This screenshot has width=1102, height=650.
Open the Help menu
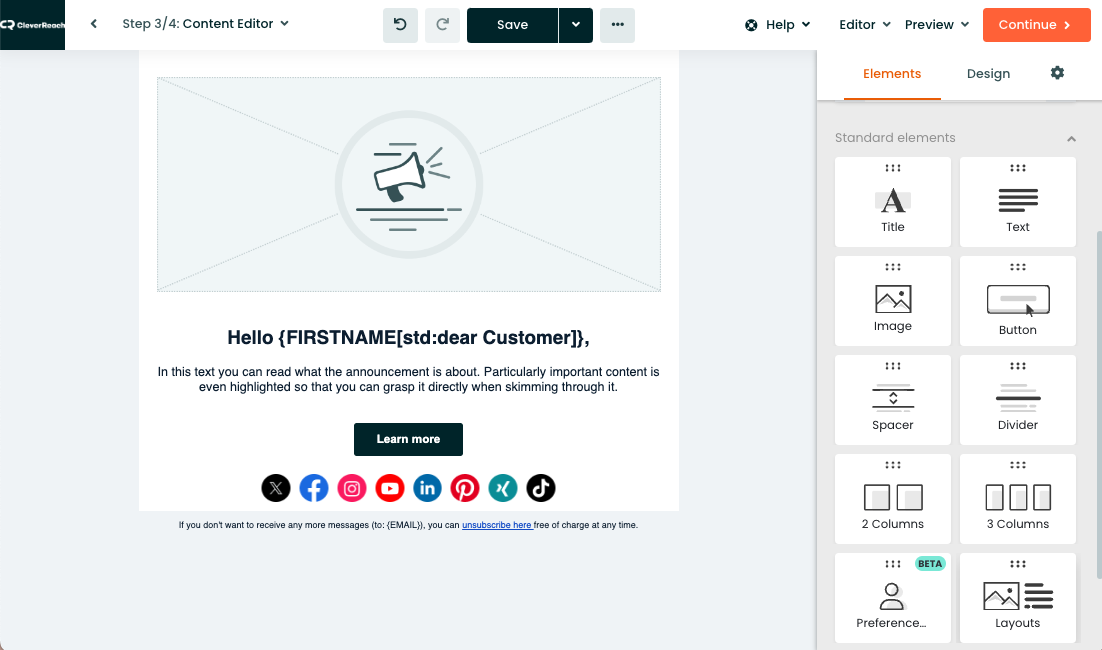[778, 25]
